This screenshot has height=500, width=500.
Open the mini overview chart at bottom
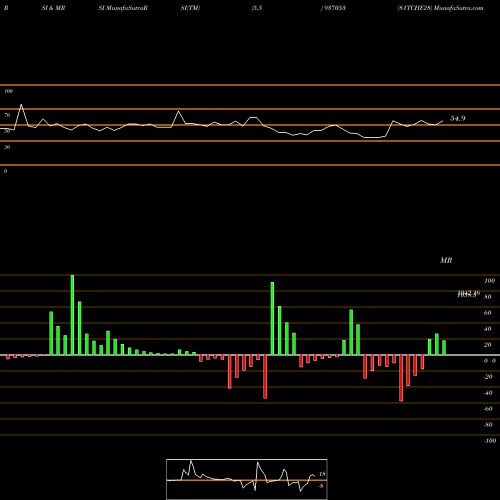point(247,479)
